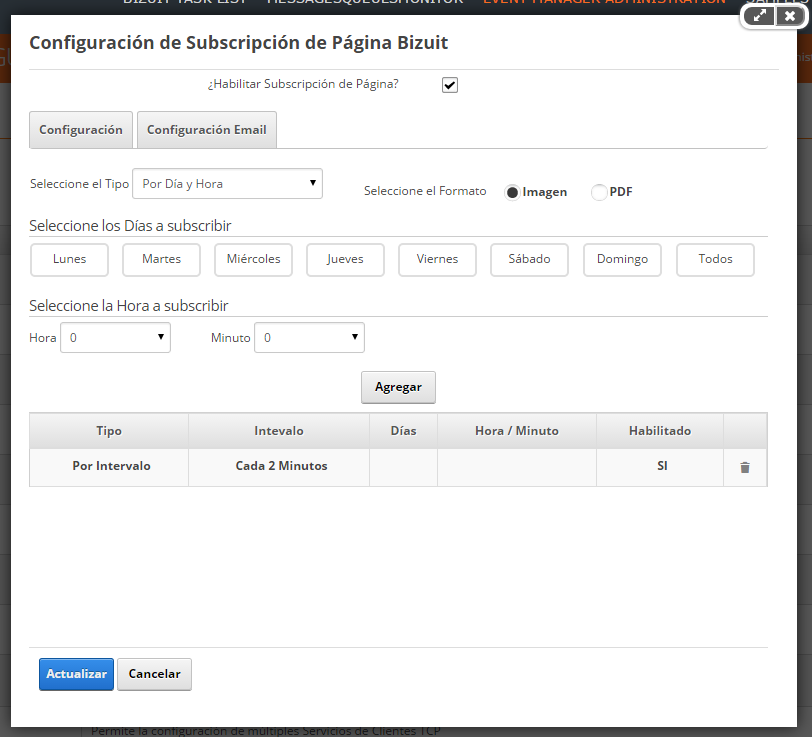
Task: Open the Minuto dropdown
Action: pos(309,338)
